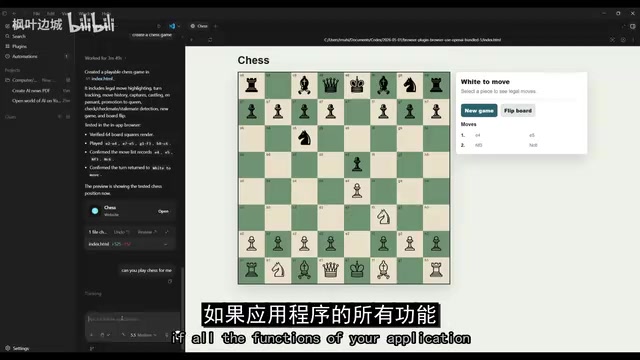
Task: Select the white knight on f3
Action: [x=383, y=218]
